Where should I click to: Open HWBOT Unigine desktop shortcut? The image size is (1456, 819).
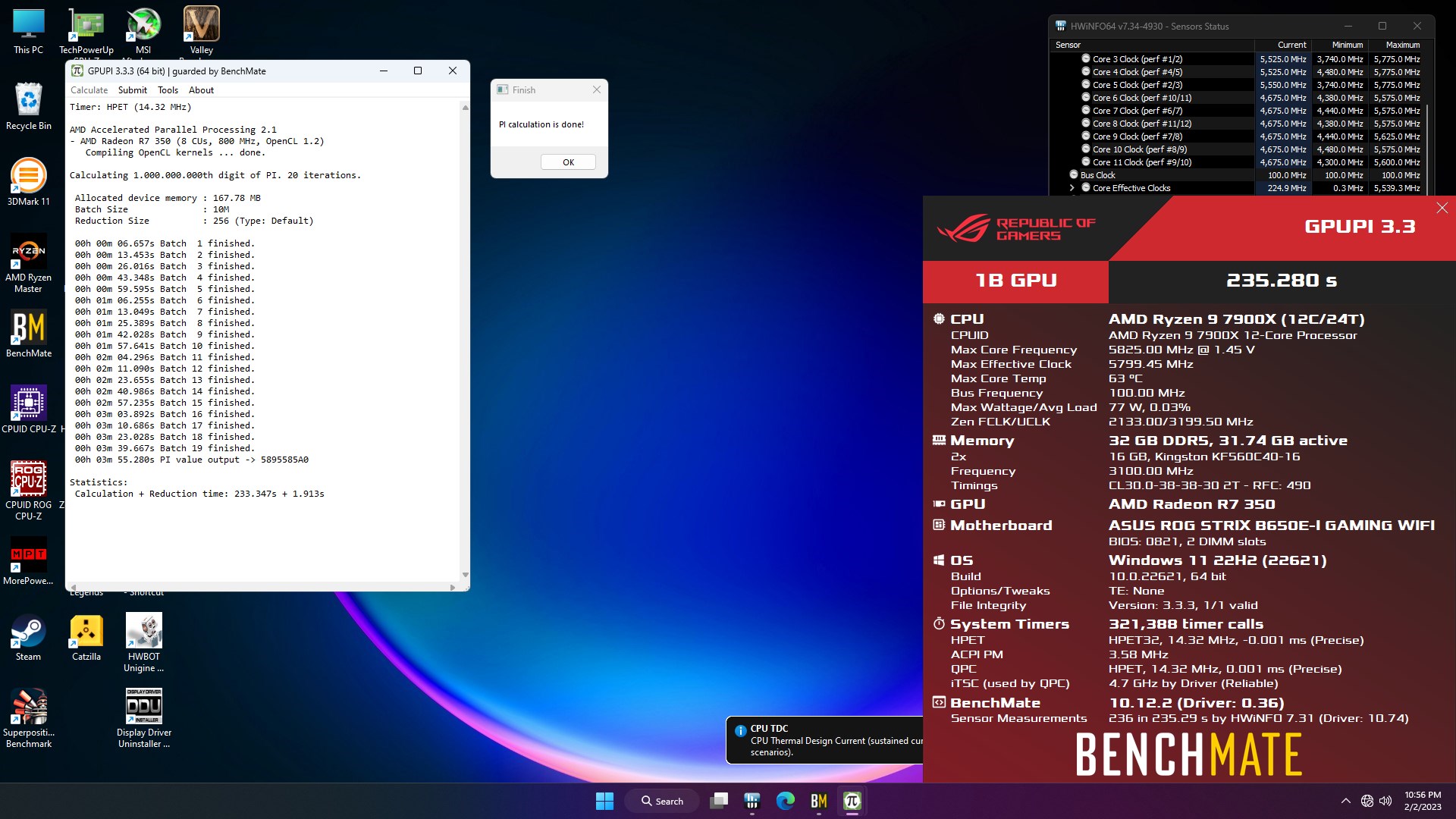coord(143,642)
